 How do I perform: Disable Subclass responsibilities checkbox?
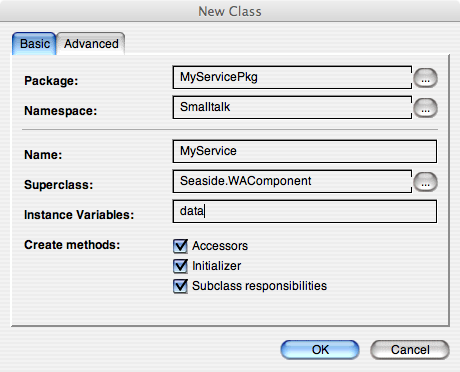coord(180,286)
